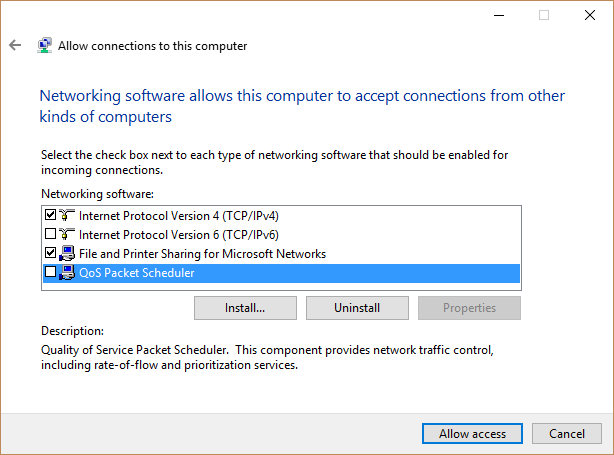Click the TCP/IPv4 protocol icon
614x455 pixels.
[67, 215]
